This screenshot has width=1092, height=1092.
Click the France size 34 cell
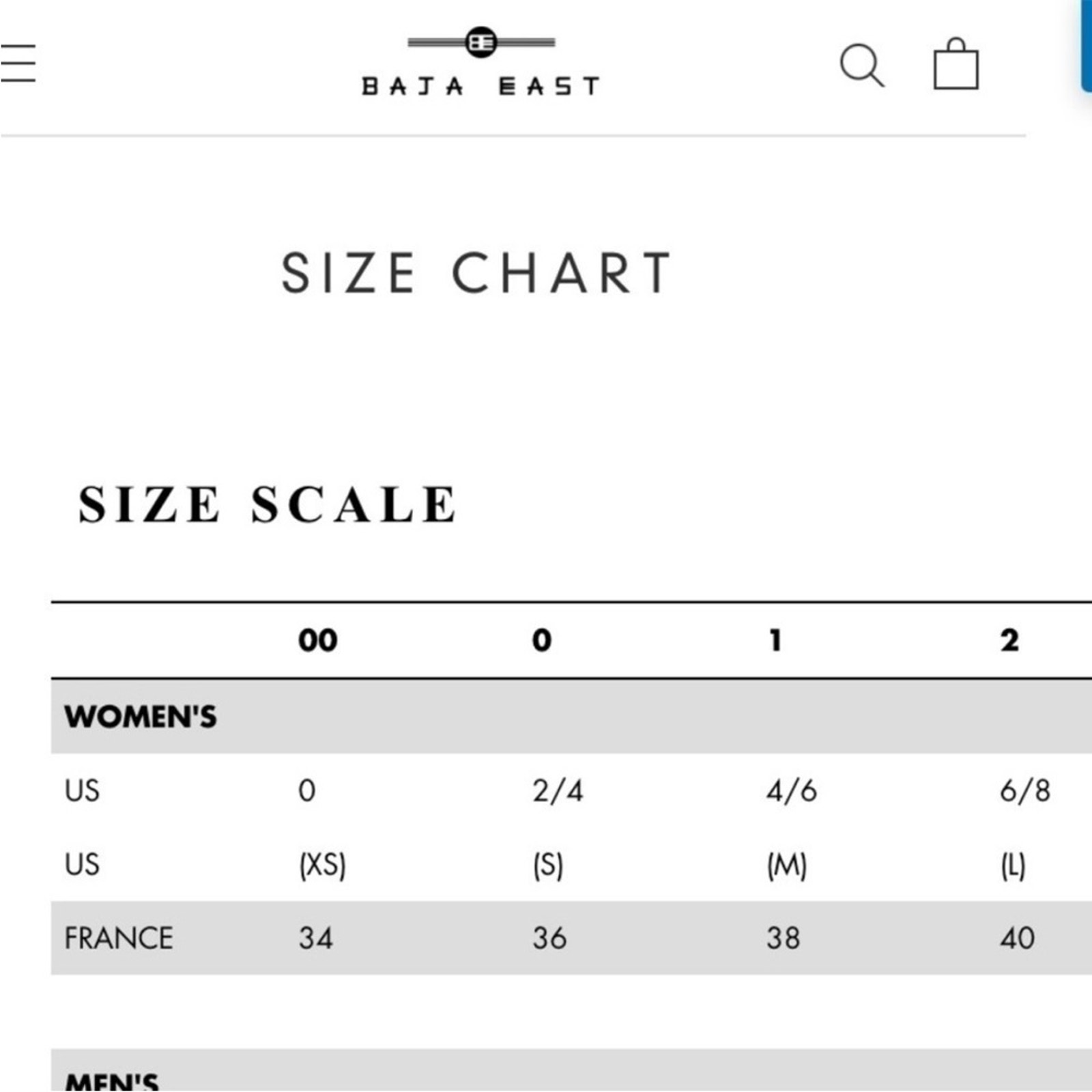tap(315, 938)
